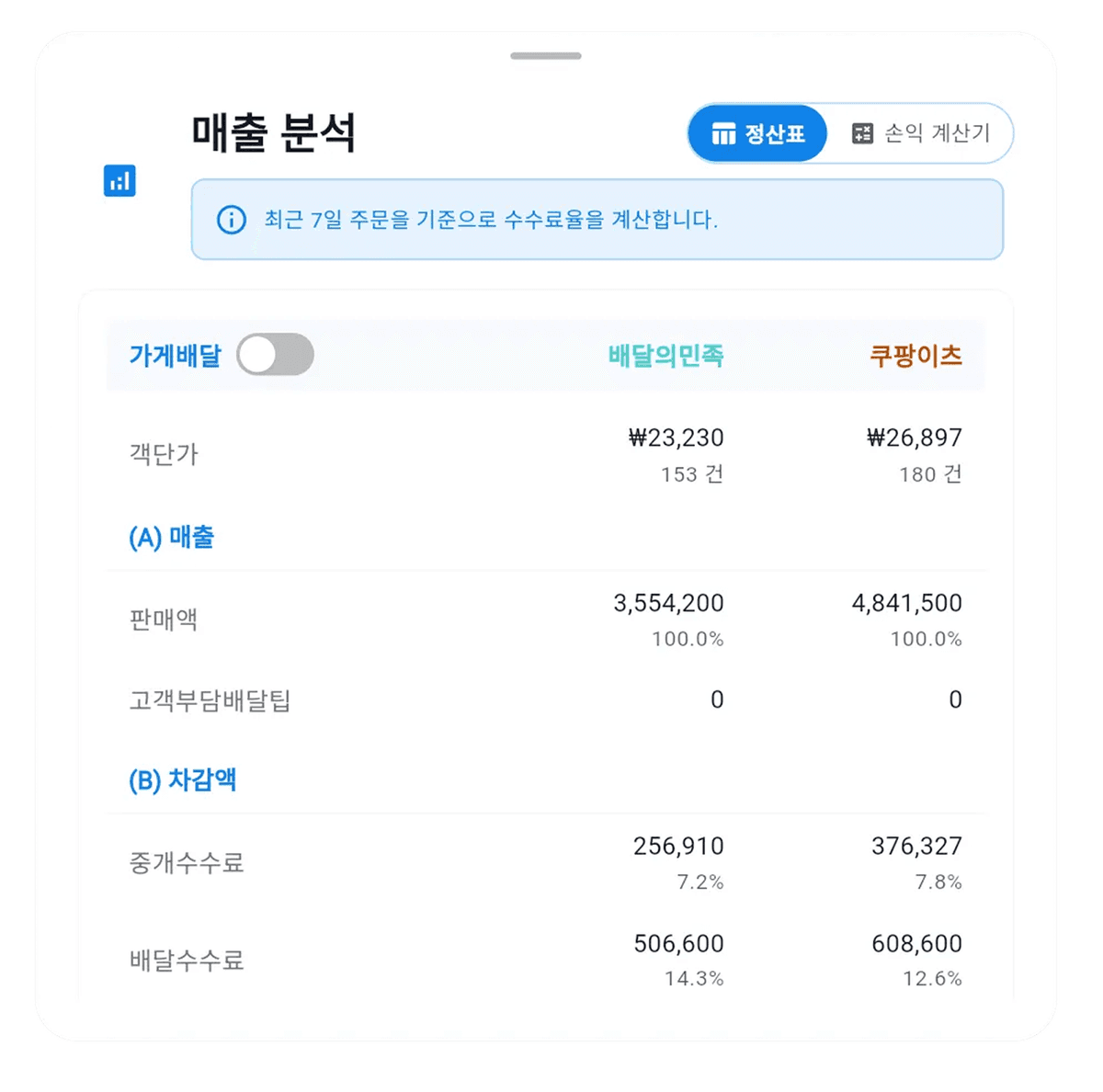Click the 배달의민족 platform header
The width and height of the screenshot is (1103, 1092).
click(666, 354)
